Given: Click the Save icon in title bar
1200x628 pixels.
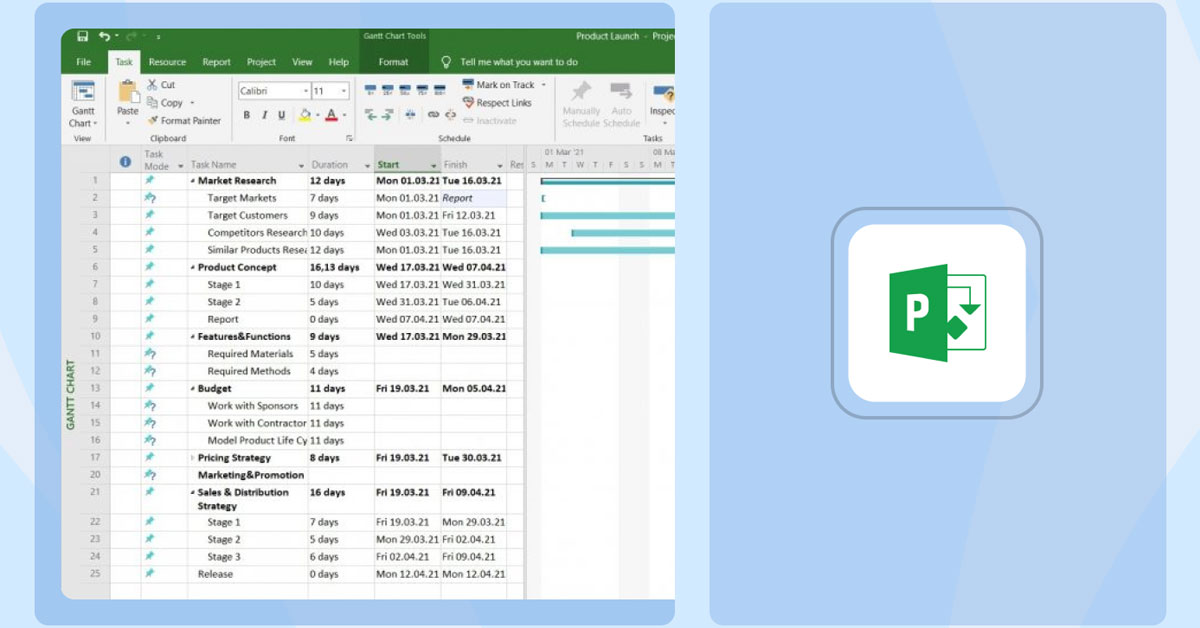Looking at the screenshot, I should tap(83, 37).
